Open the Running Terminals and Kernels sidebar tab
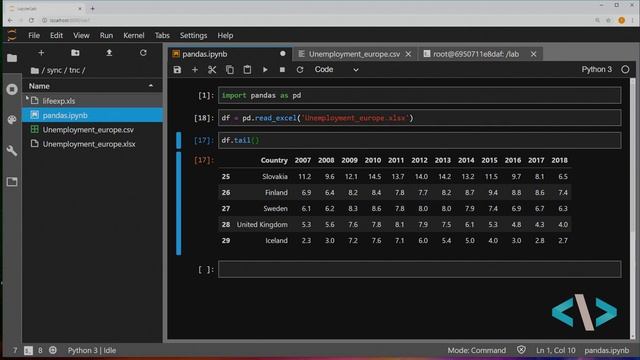This screenshot has height=360, width=640. click(x=12, y=89)
